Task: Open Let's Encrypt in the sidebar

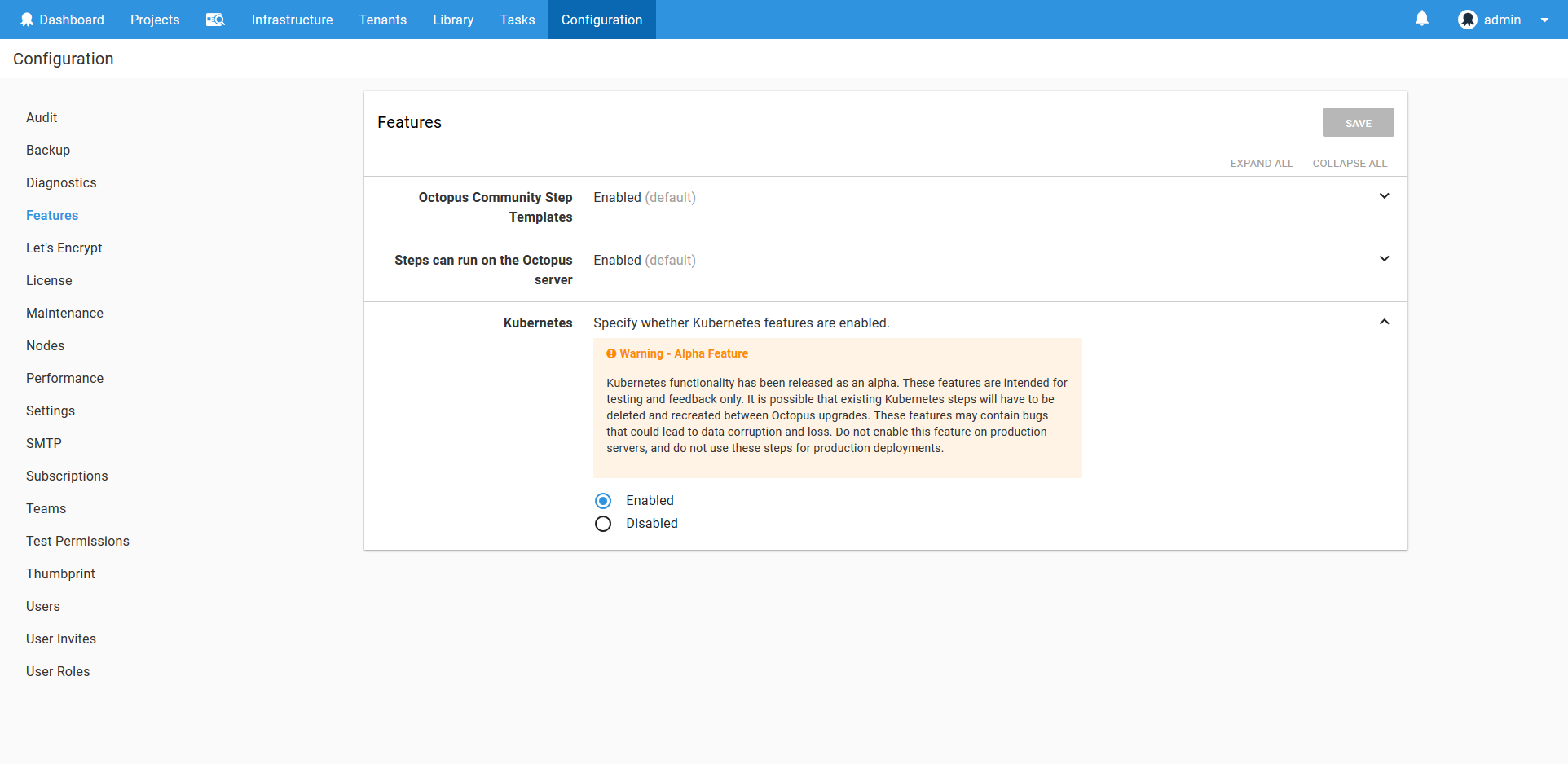Action: click(64, 248)
